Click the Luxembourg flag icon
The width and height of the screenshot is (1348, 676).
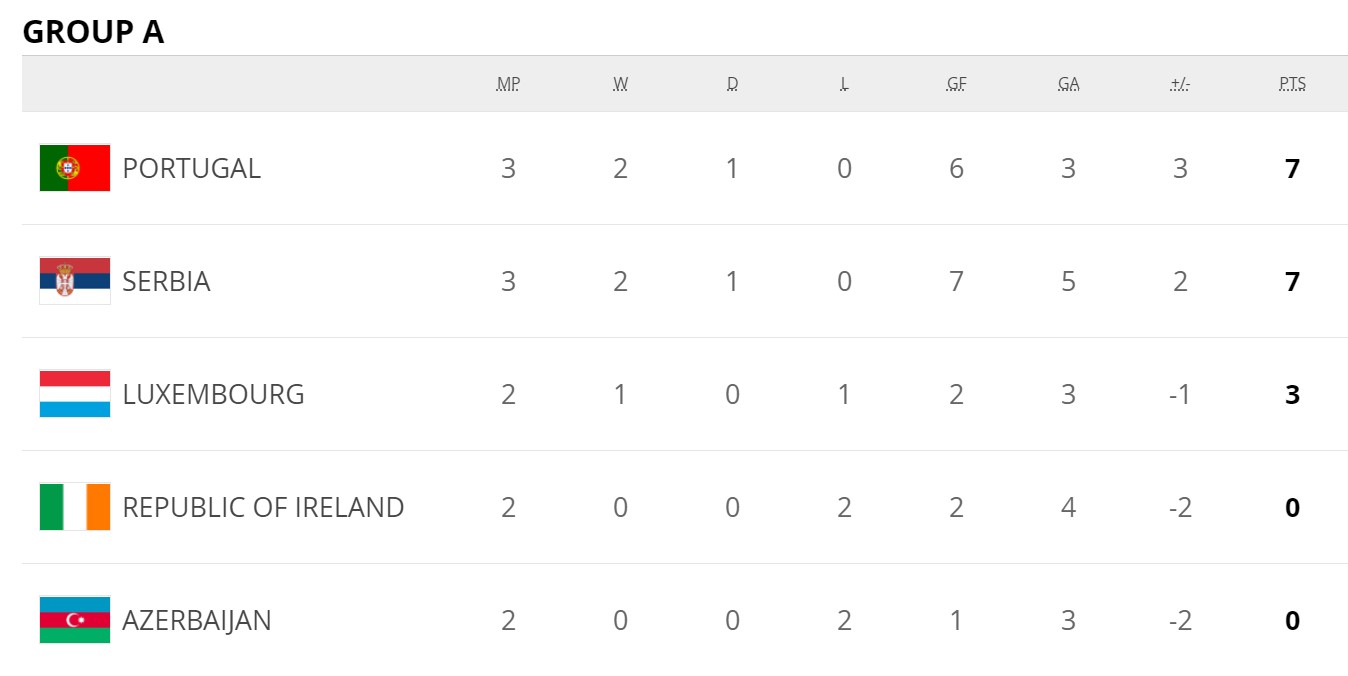(75, 394)
